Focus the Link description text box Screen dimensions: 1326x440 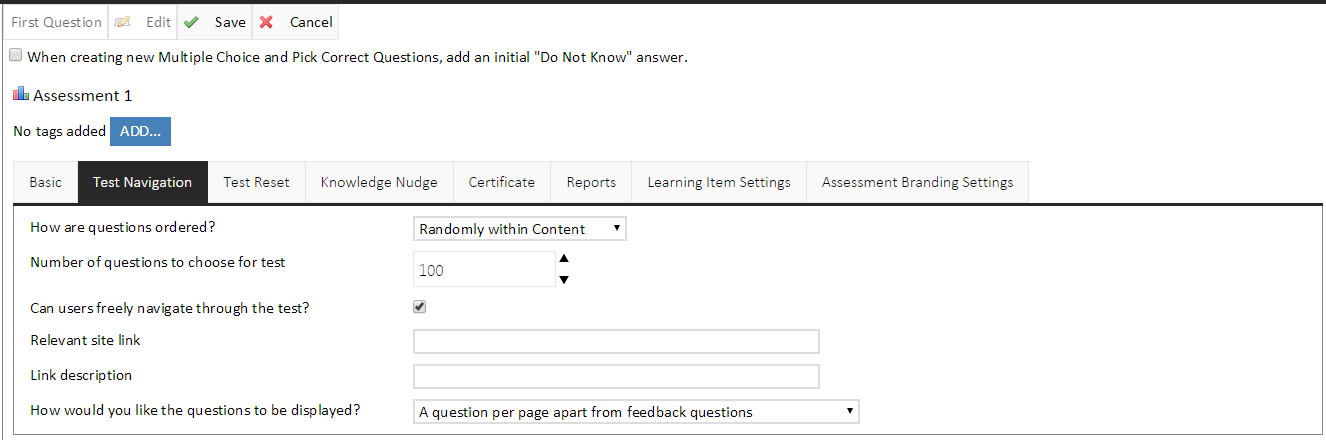point(616,377)
